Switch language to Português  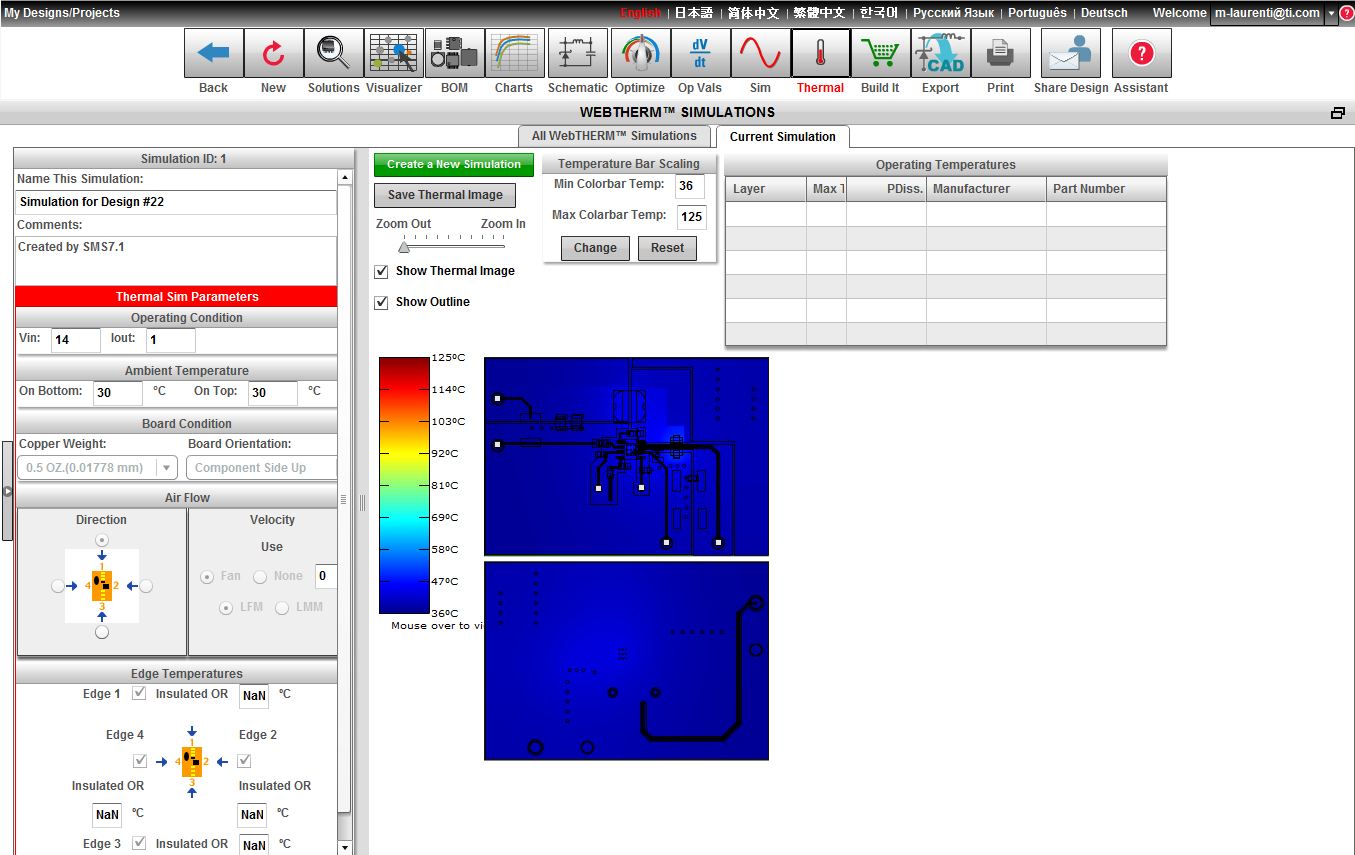point(1037,13)
